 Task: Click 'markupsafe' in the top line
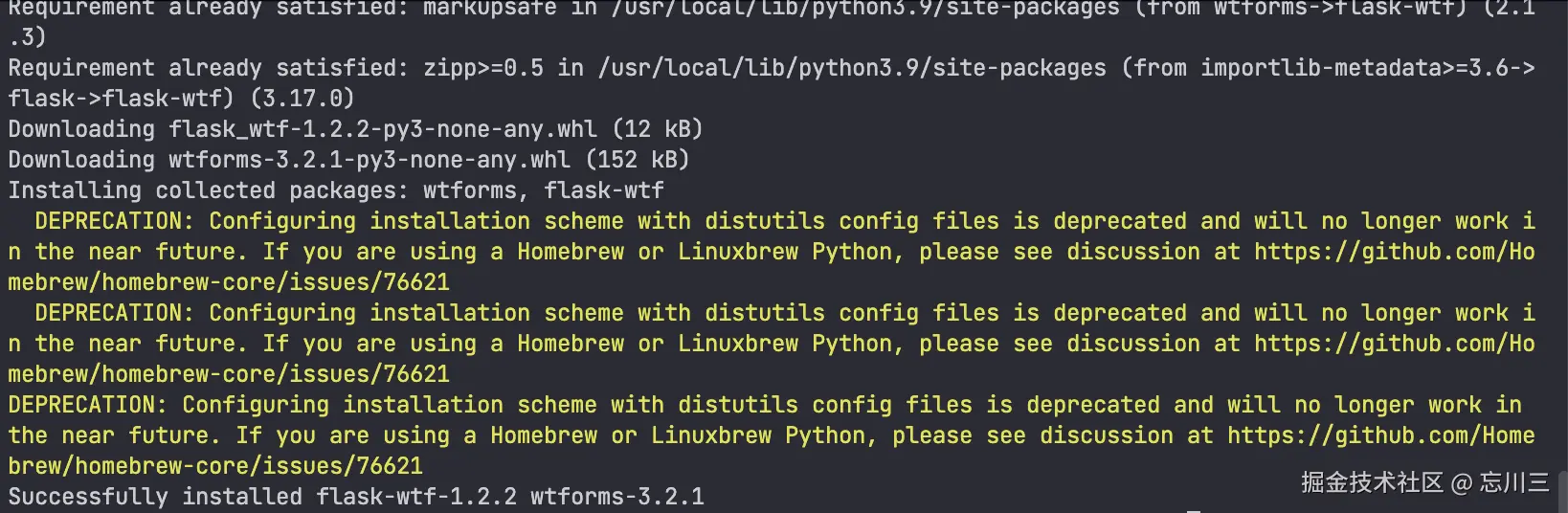(489, 9)
